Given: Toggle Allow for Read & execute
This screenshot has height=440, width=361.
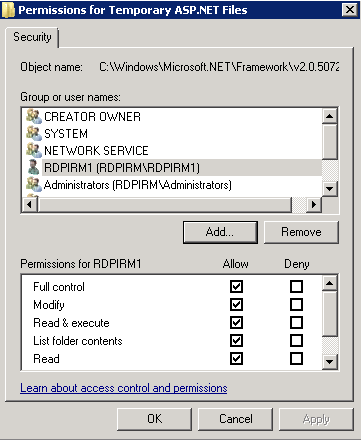Looking at the screenshot, I should coord(236,323).
